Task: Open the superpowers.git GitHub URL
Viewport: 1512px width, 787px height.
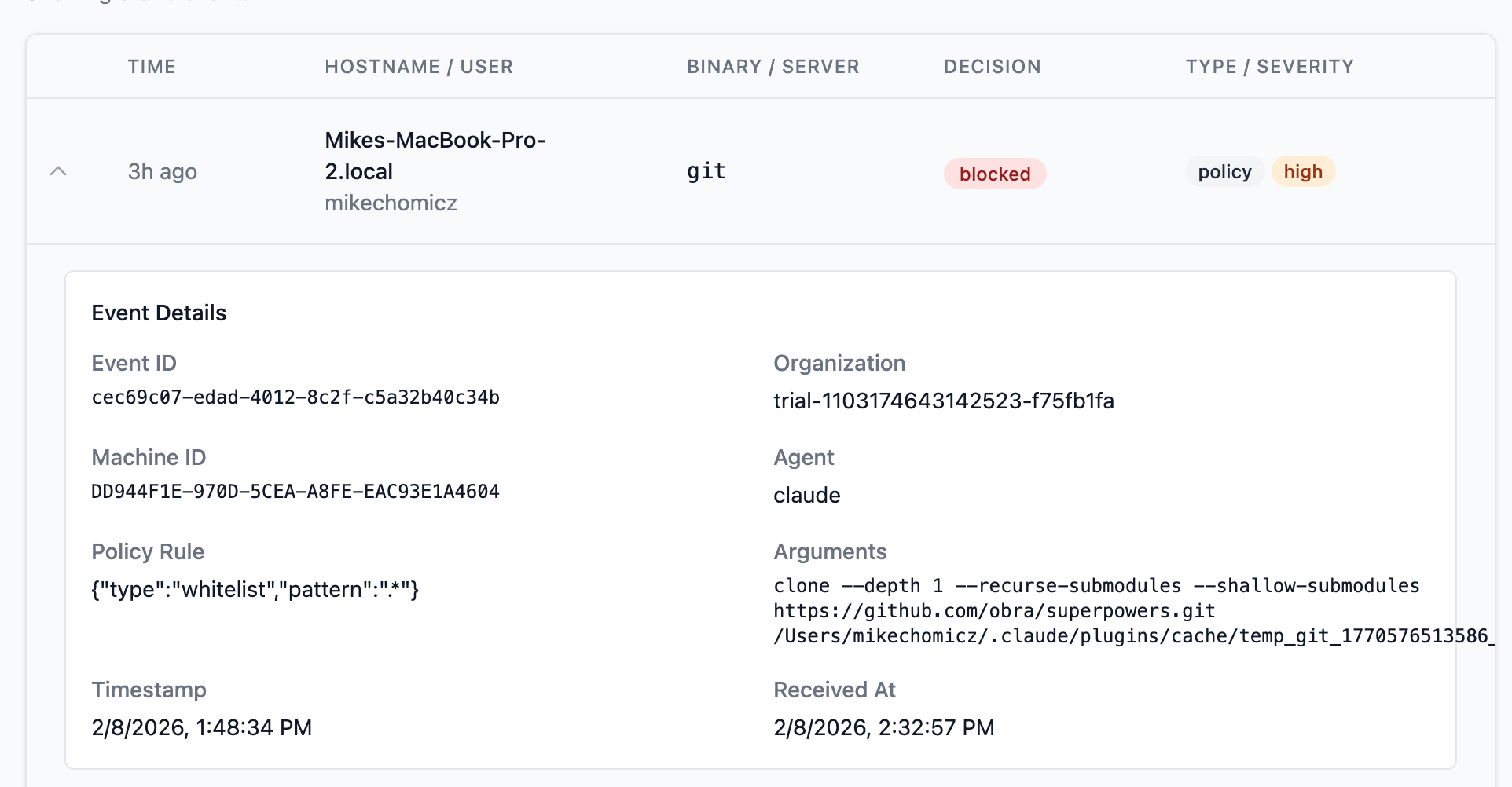Action: (x=993, y=610)
